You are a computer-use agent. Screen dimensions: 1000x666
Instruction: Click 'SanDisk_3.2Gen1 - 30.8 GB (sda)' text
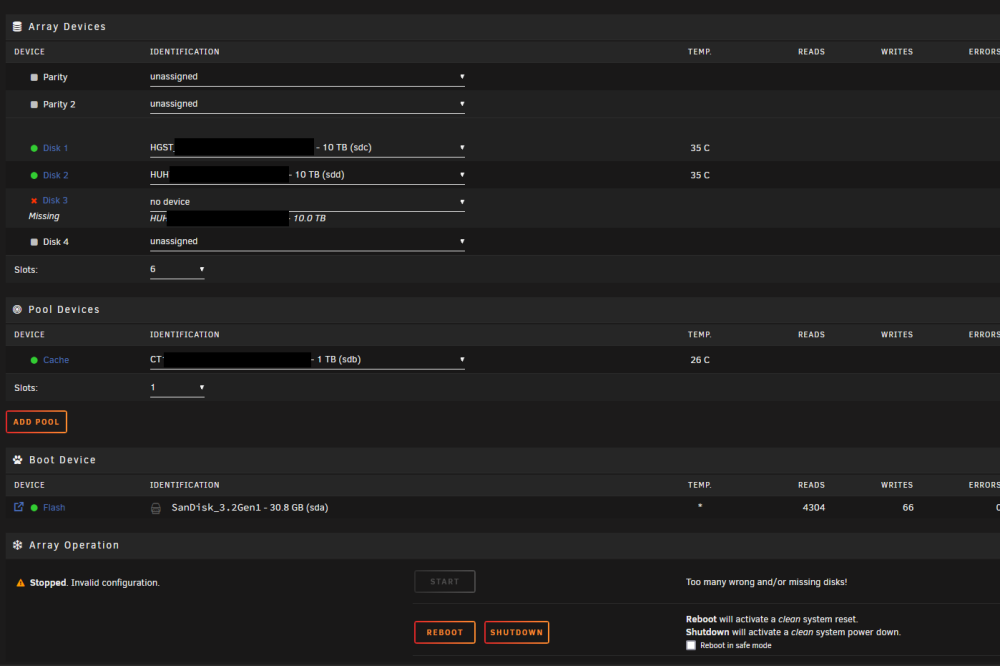click(x=250, y=508)
